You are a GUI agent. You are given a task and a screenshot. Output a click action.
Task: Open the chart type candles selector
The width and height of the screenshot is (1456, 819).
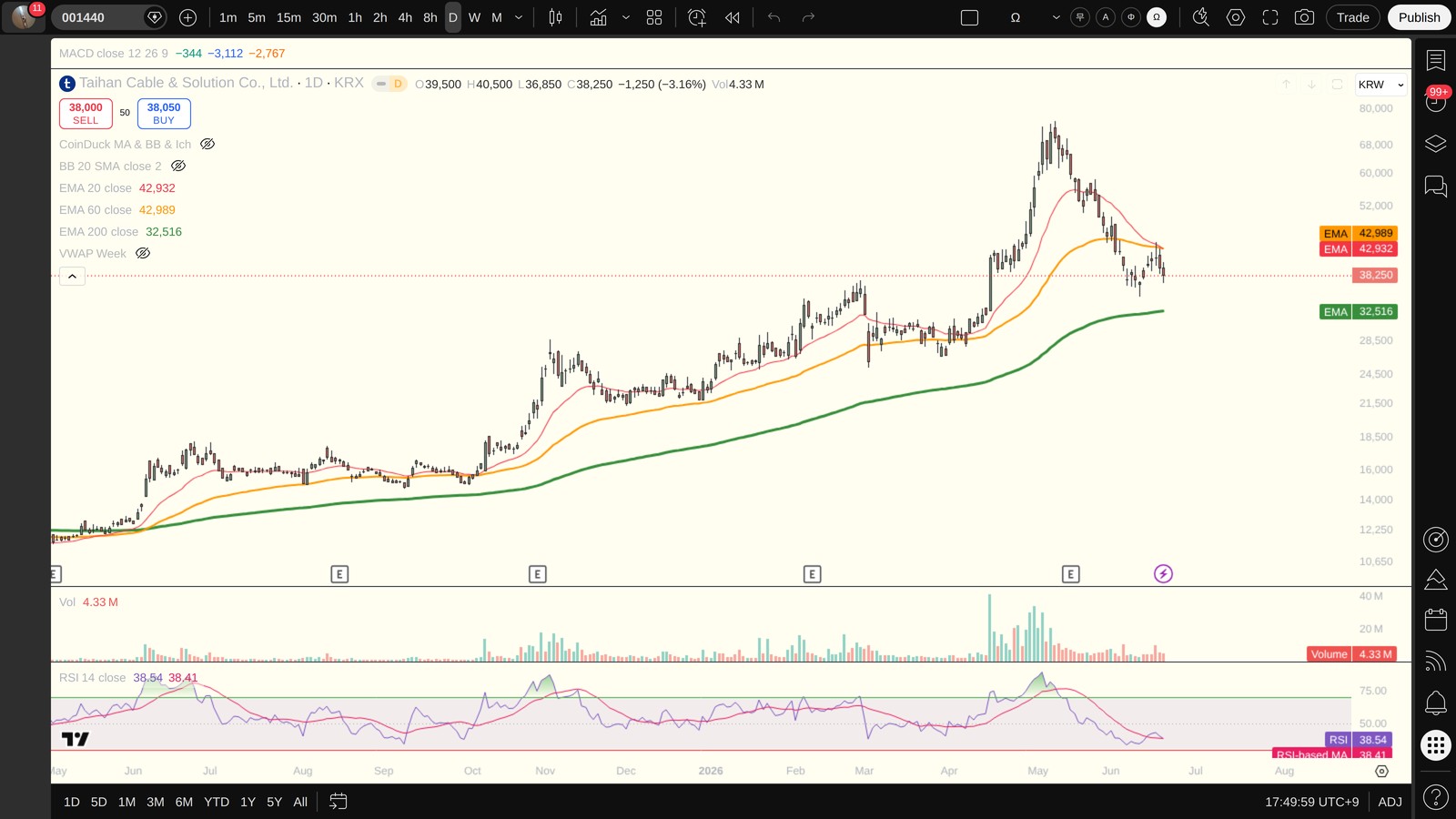tap(555, 17)
